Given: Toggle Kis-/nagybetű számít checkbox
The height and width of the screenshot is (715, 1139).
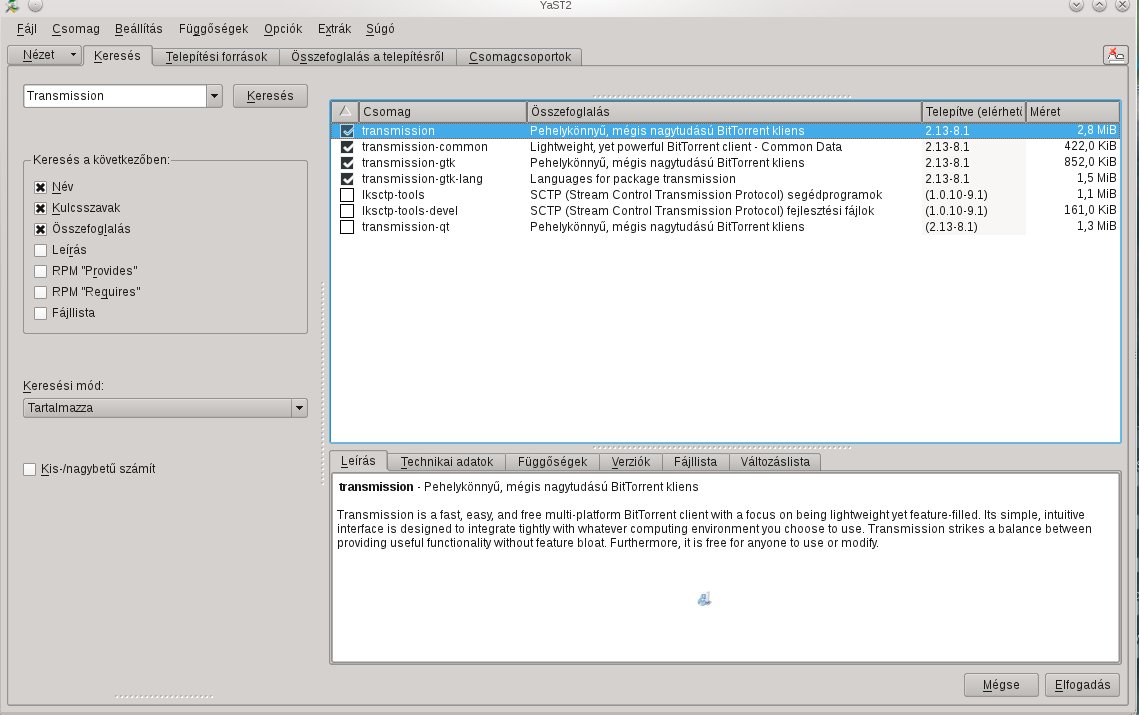Looking at the screenshot, I should (x=30, y=469).
